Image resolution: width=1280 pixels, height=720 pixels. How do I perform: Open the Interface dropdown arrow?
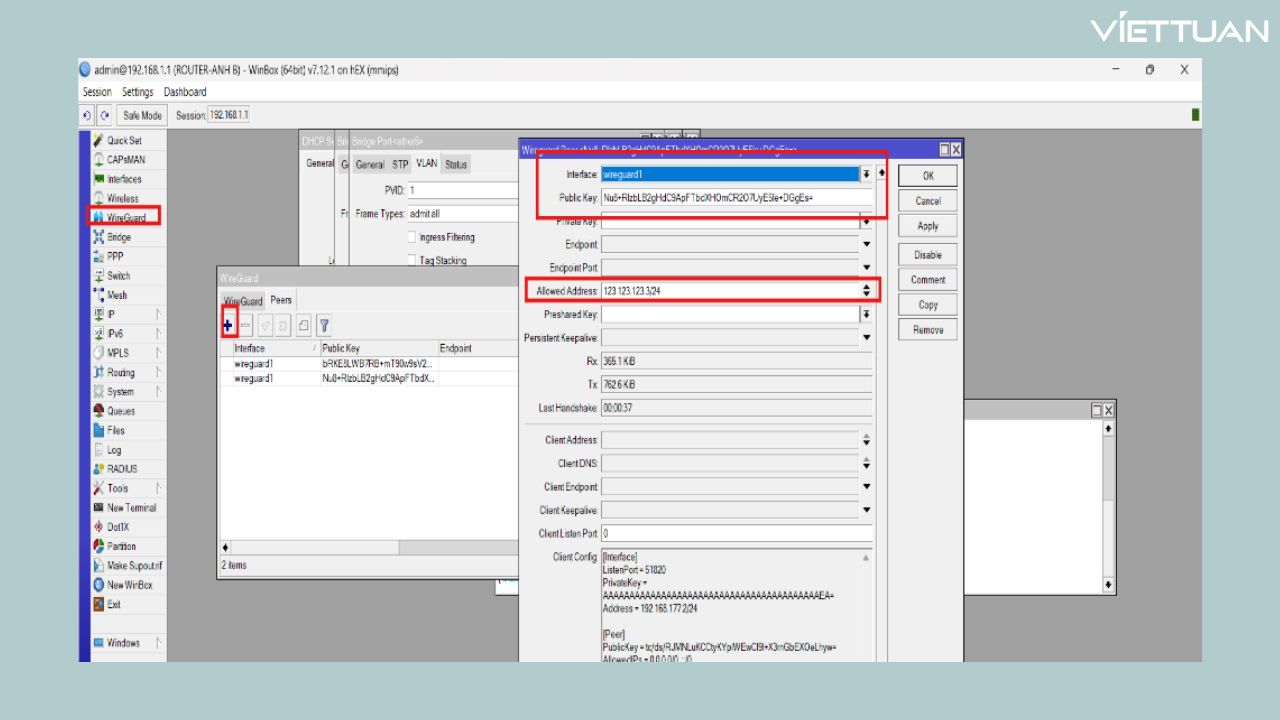[x=866, y=174]
